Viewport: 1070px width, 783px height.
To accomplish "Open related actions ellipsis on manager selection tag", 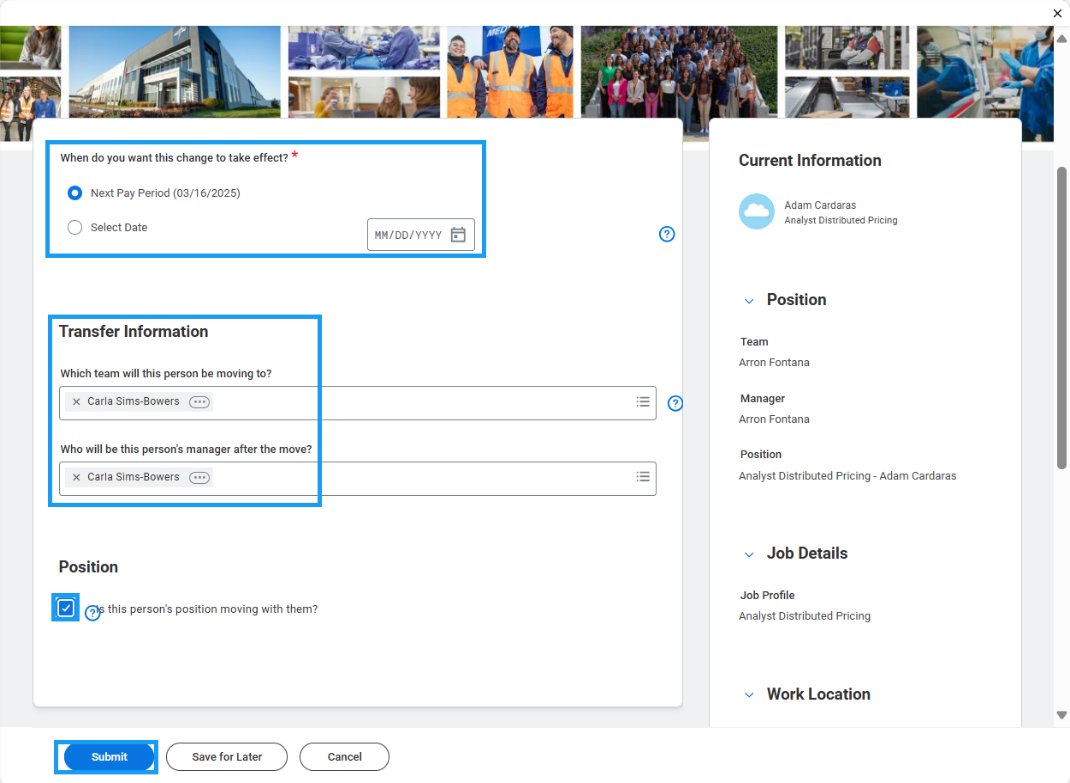I will point(198,477).
